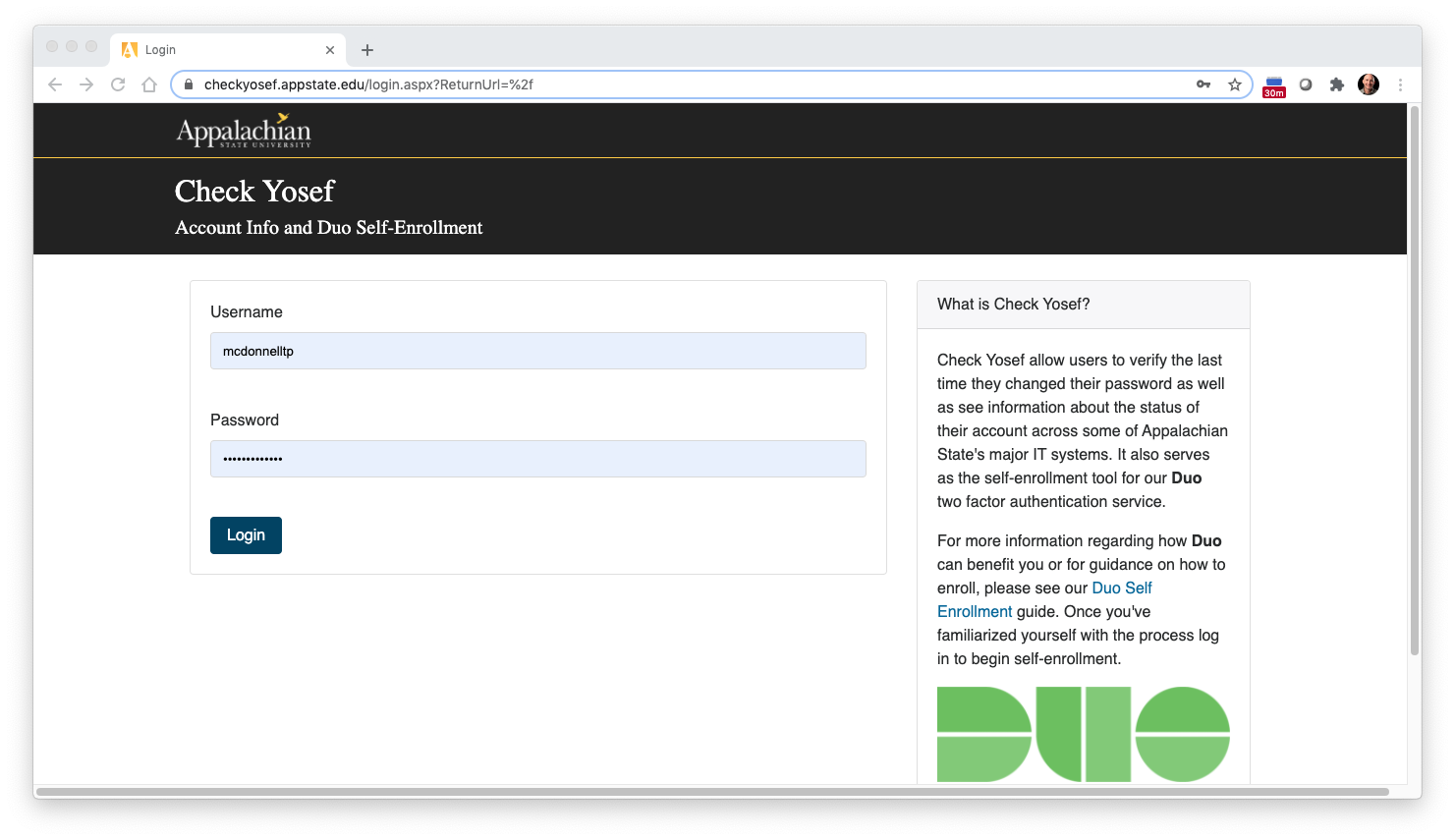Image resolution: width=1455 pixels, height=840 pixels.
Task: Open a new tab with the plus button
Action: pyautogui.click(x=367, y=50)
